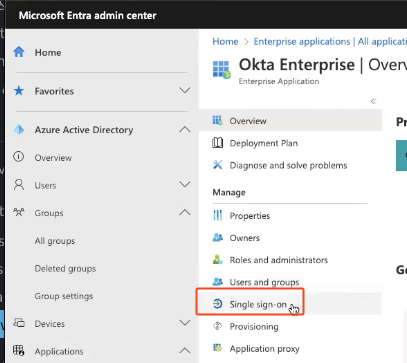The width and height of the screenshot is (407, 363).
Task: Click the Azure Active Directory diamond icon
Action: pyautogui.click(x=19, y=129)
